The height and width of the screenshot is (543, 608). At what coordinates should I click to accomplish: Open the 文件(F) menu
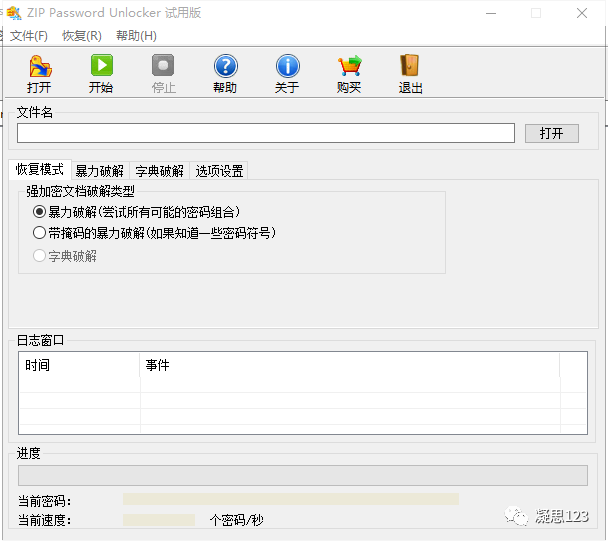[x=29, y=36]
